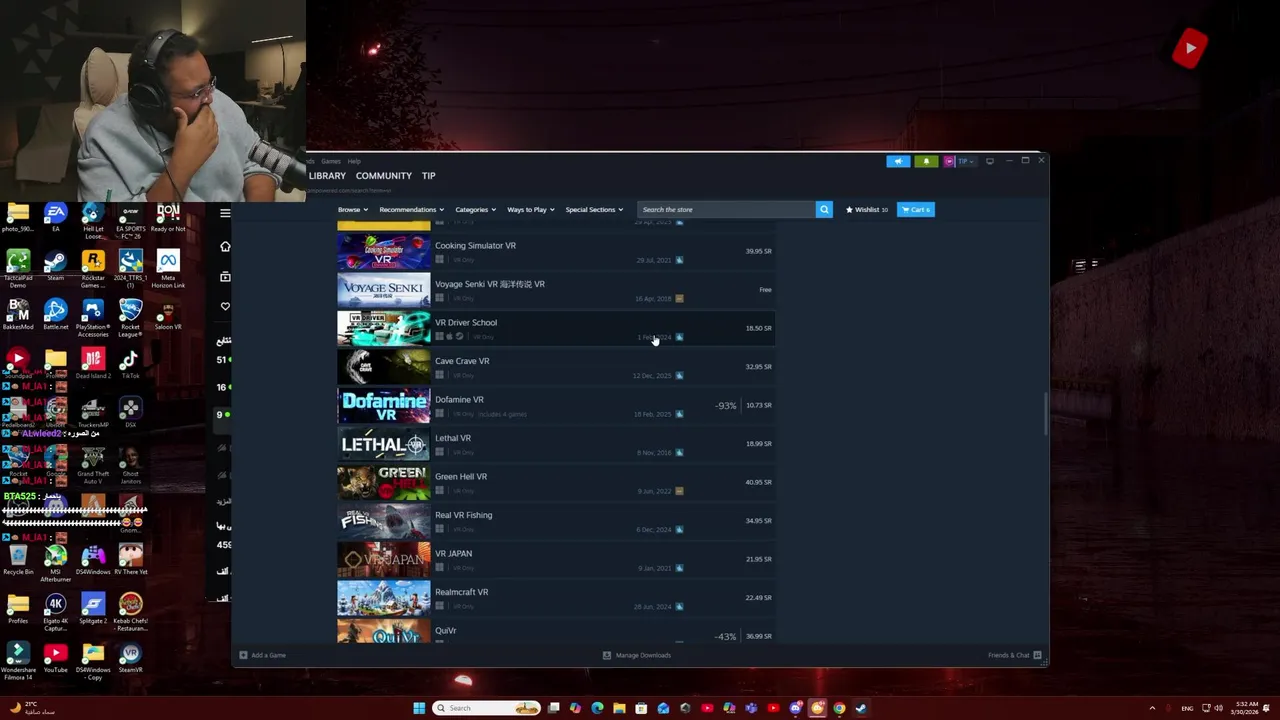Expand the Ways to Play dropdown
The height and width of the screenshot is (720, 1280).
tap(530, 210)
